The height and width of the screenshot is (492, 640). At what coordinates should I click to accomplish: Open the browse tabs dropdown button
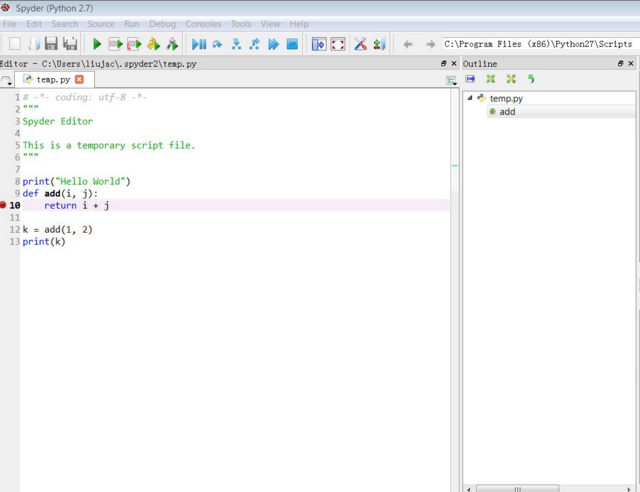tap(6, 80)
